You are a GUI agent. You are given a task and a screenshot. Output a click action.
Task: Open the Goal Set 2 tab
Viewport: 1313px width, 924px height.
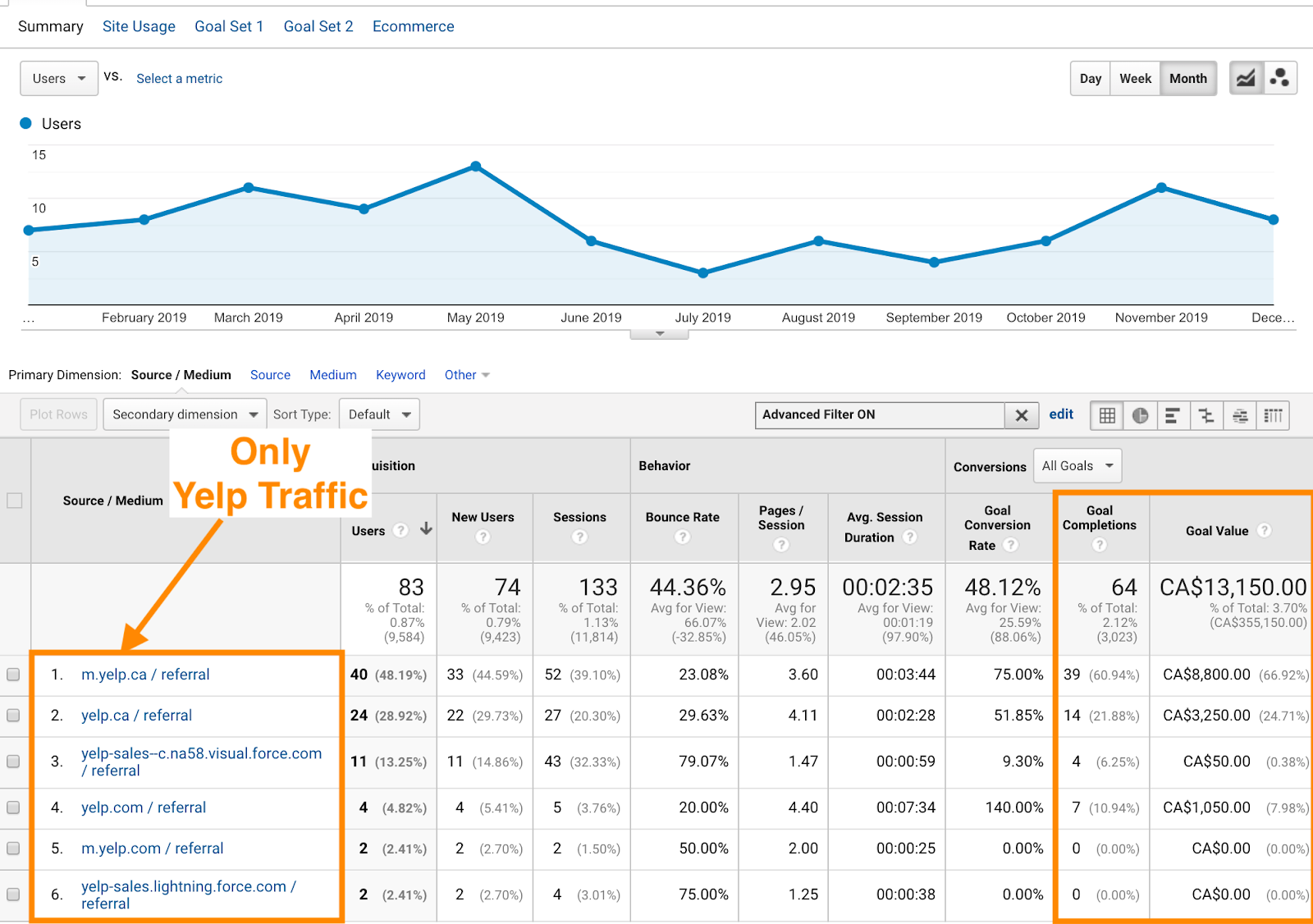pos(318,26)
